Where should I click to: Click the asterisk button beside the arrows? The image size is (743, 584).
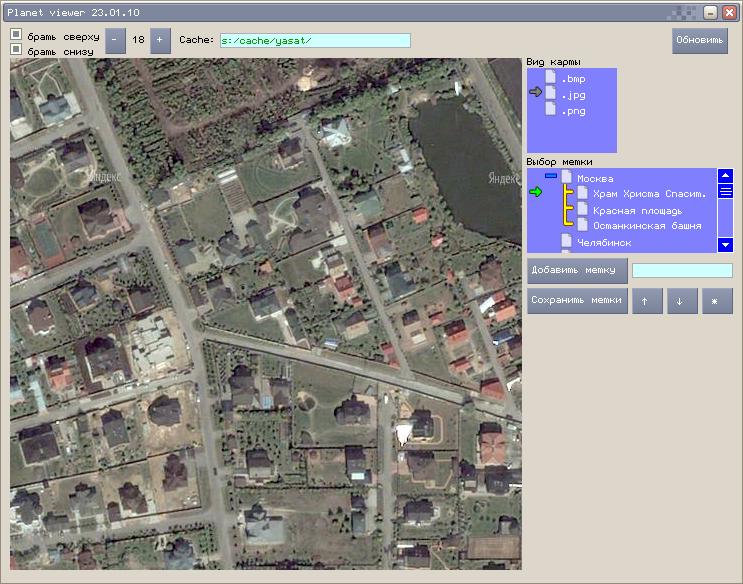click(x=717, y=301)
